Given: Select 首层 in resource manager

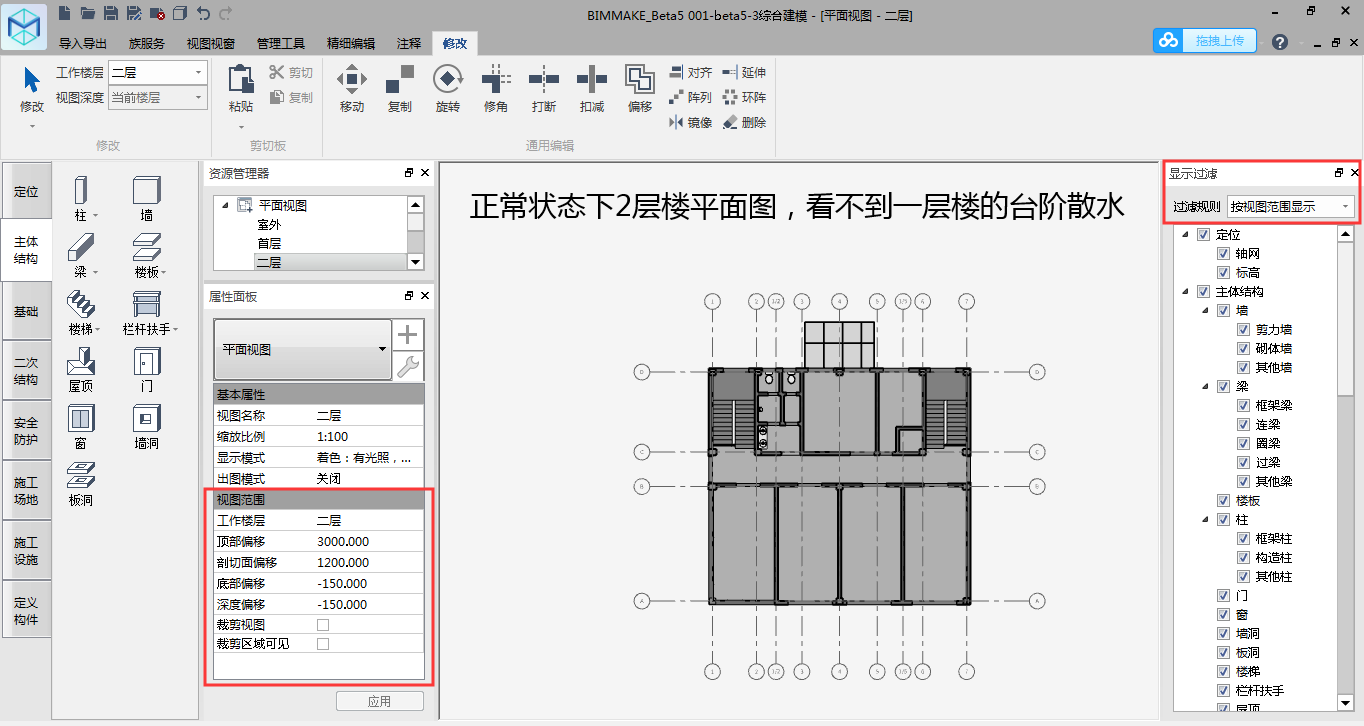Looking at the screenshot, I should 269,243.
